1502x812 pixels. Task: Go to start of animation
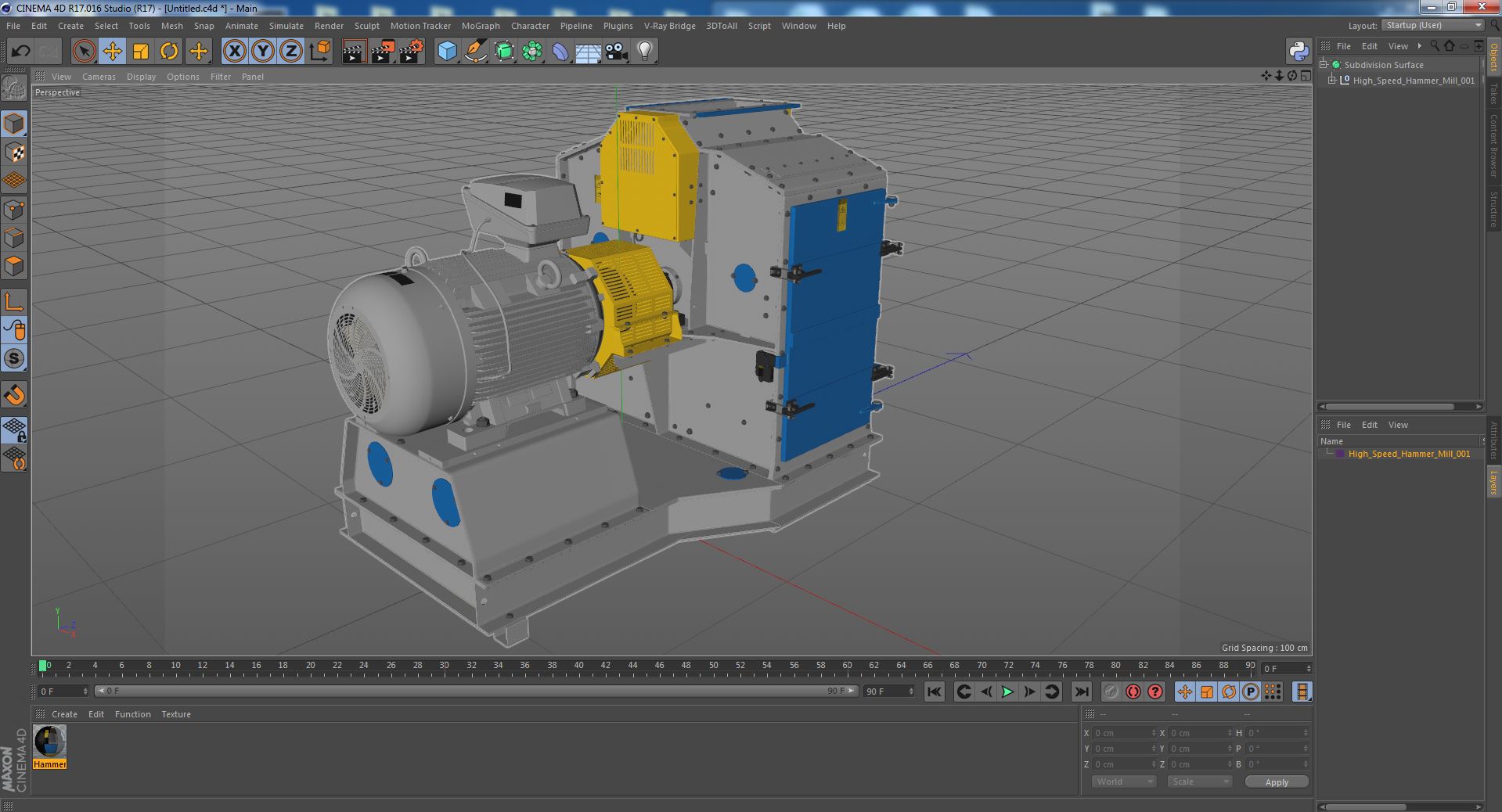pos(934,692)
